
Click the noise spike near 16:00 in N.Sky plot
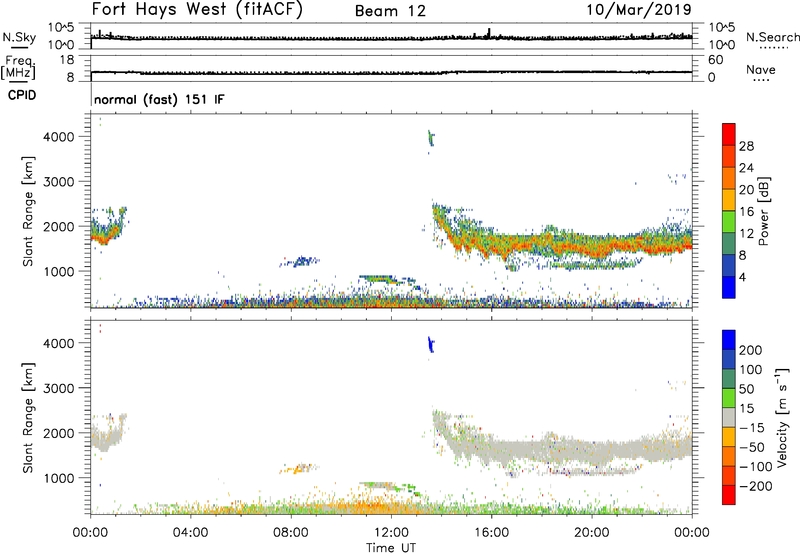coord(489,33)
